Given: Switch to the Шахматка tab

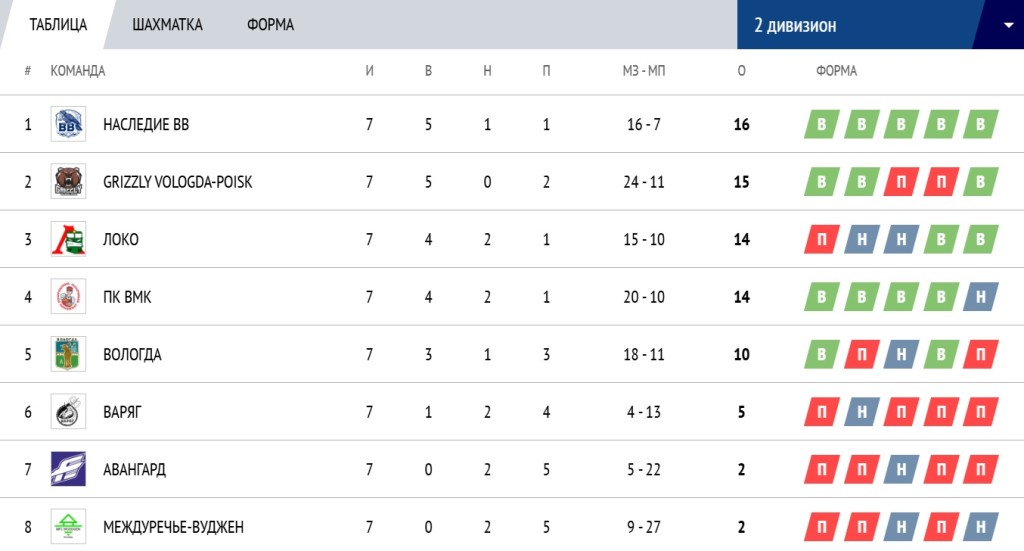Looking at the screenshot, I should 167,25.
